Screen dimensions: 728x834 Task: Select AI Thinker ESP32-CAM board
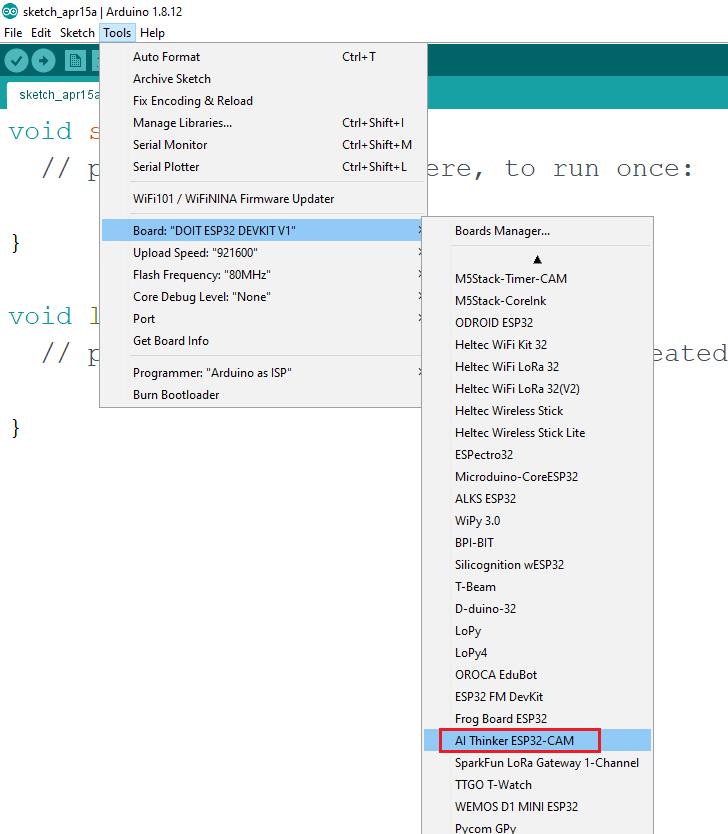538,740
